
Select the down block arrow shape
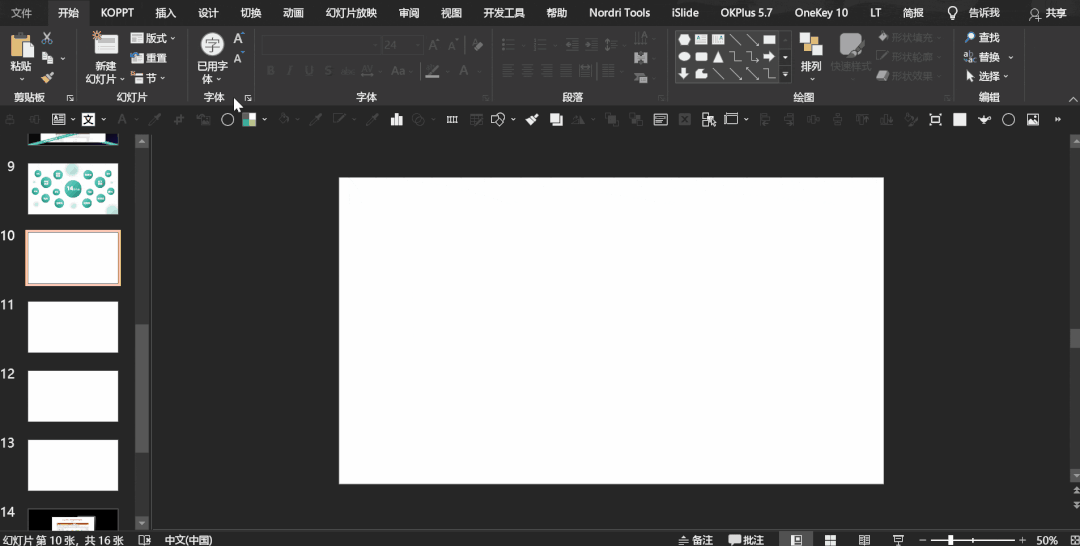684,74
